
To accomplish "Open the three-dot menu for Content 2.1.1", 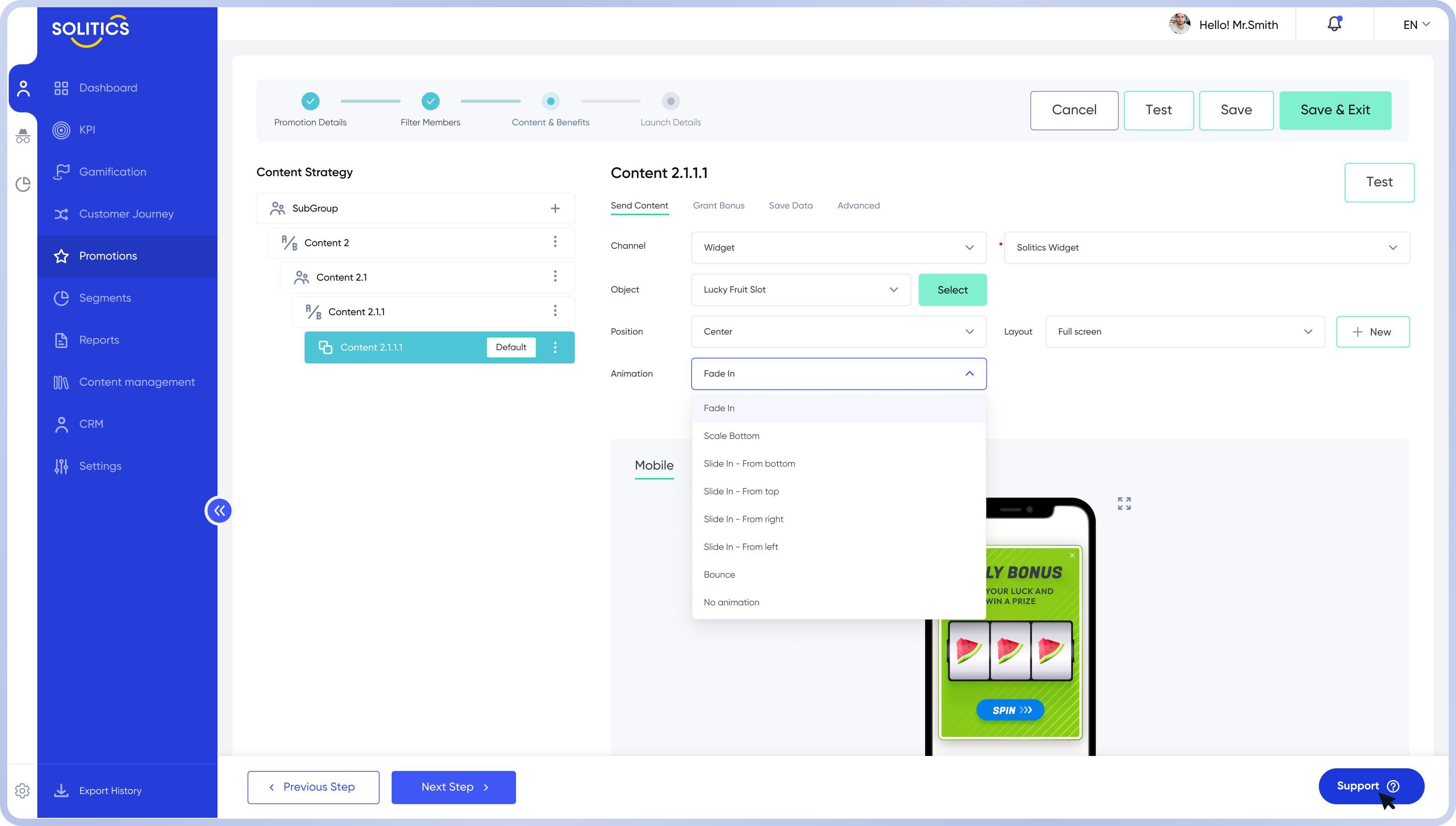I will [x=555, y=312].
